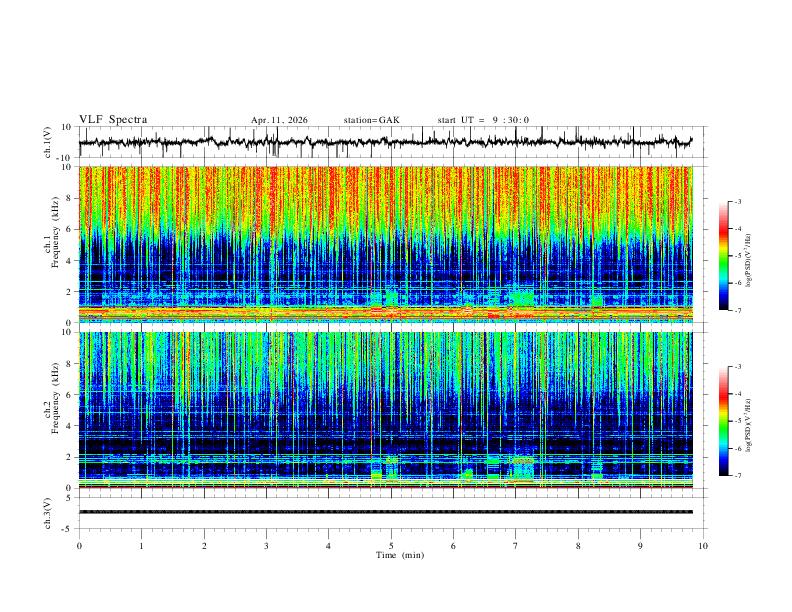
Task: Click the "6" kHz tick on ch.1 frequency axis
Action: tap(70, 229)
